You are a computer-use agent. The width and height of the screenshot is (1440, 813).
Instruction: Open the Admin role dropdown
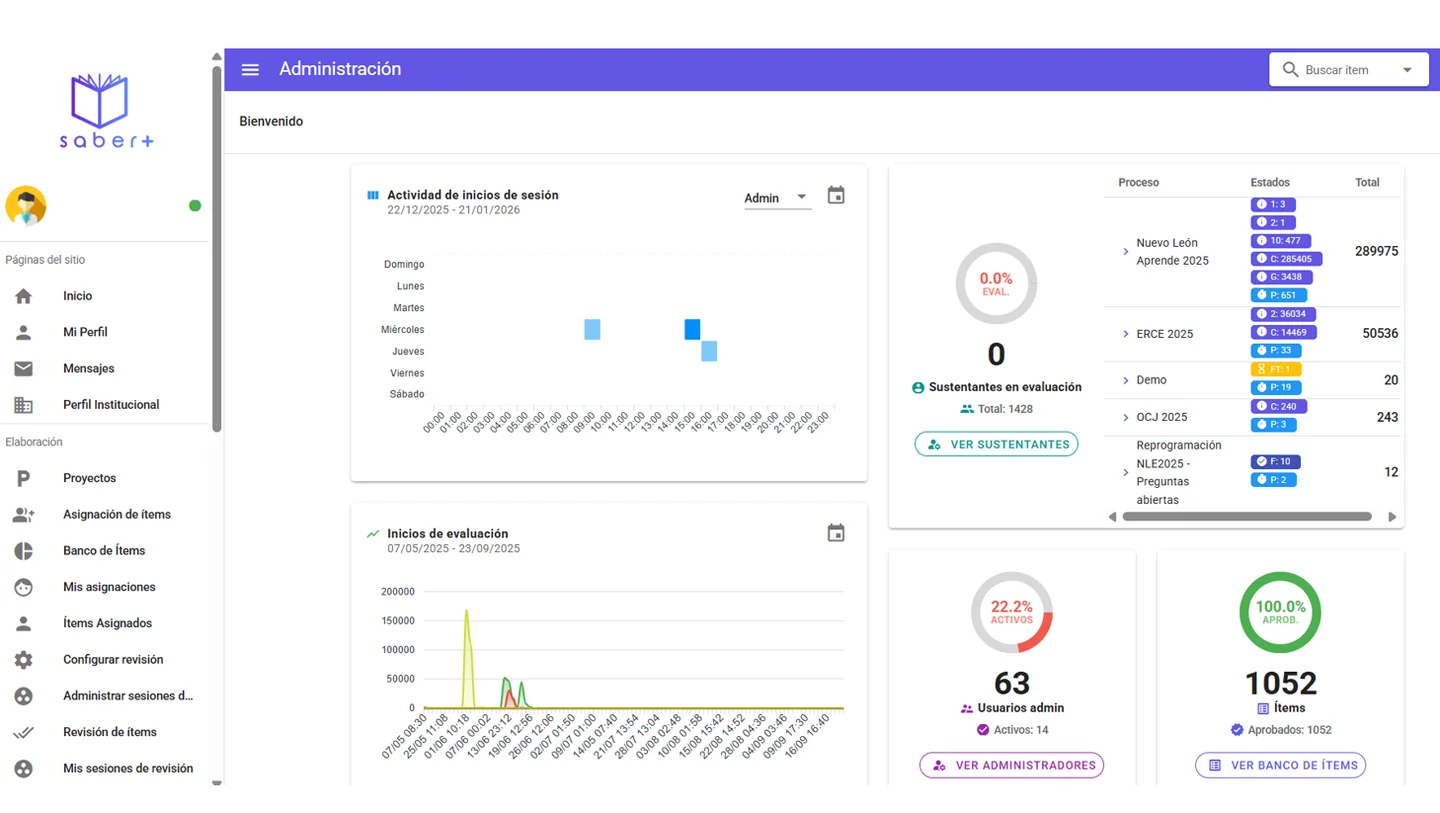778,198
